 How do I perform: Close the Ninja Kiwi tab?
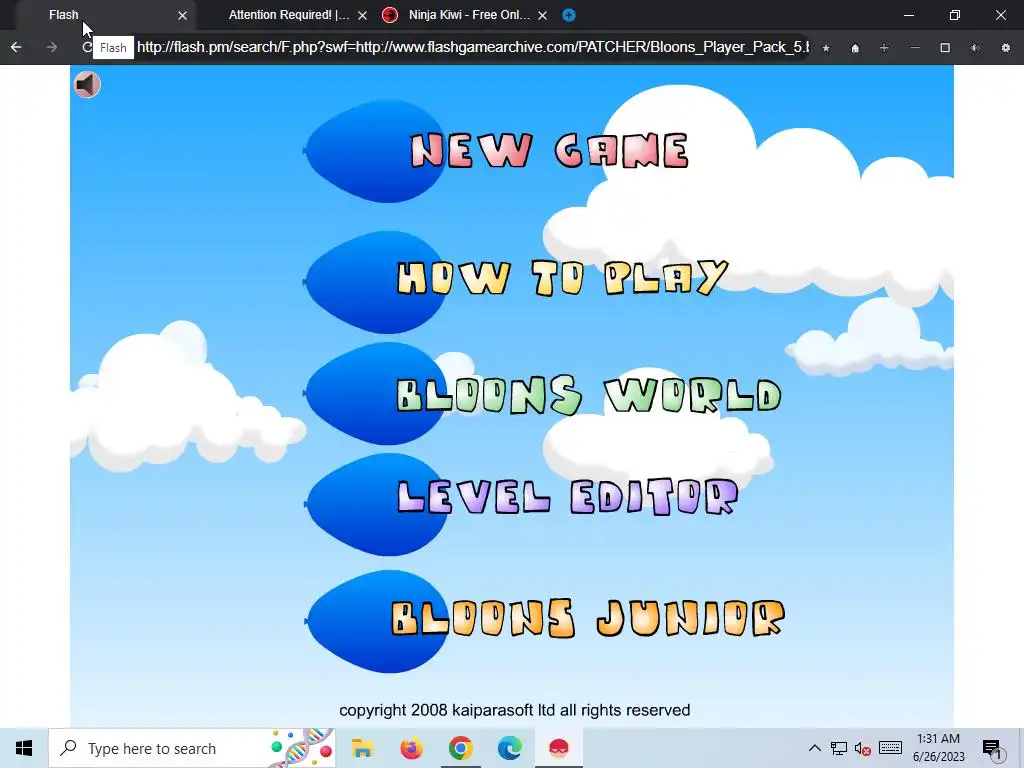542,15
